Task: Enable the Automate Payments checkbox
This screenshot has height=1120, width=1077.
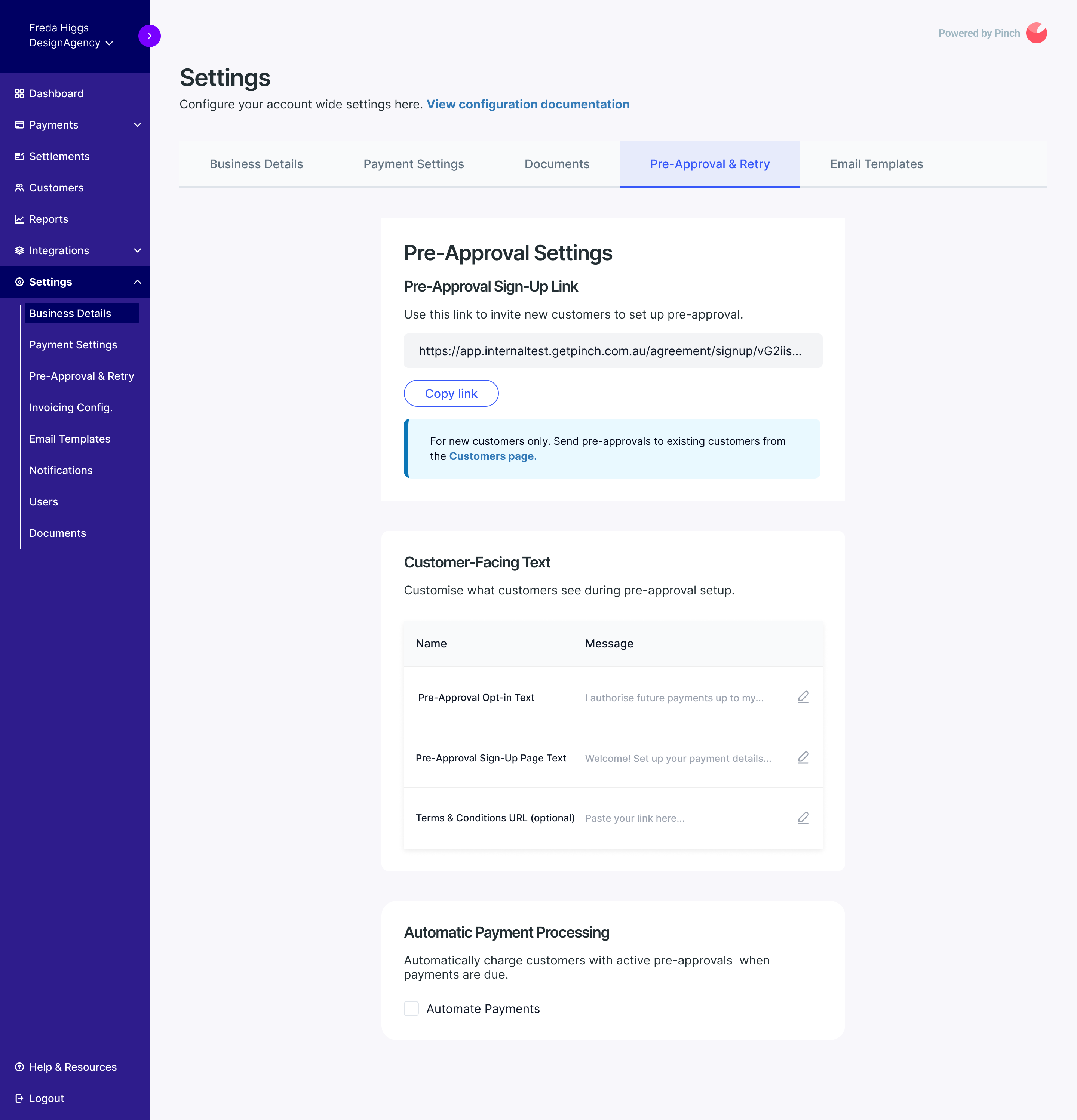Action: [x=411, y=1008]
